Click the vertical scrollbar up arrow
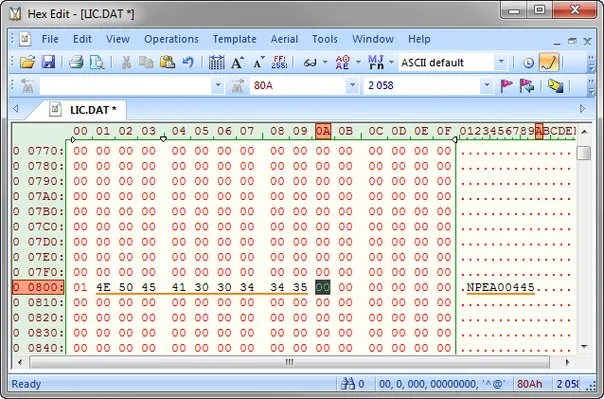Image resolution: width=604 pixels, height=399 pixels. (x=584, y=132)
